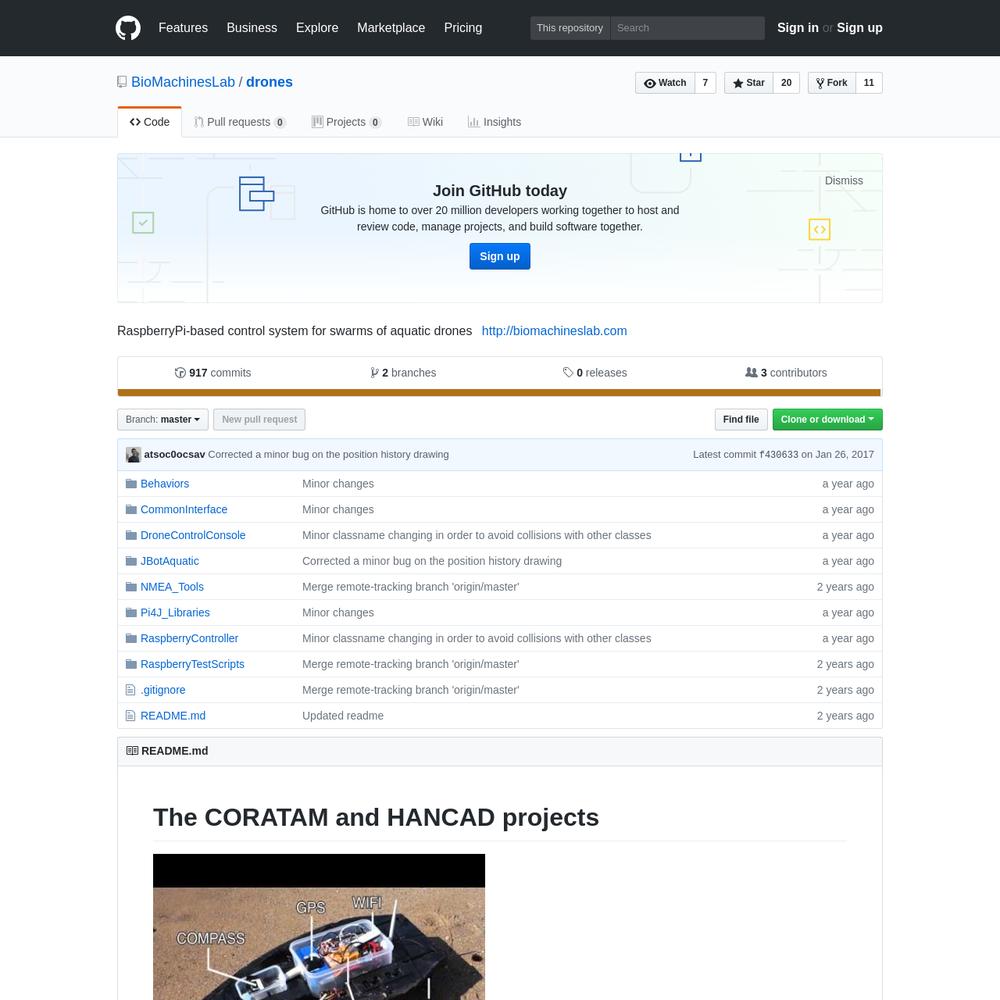The height and width of the screenshot is (1000, 1000).
Task: Switch to the Projects tab
Action: coord(346,122)
